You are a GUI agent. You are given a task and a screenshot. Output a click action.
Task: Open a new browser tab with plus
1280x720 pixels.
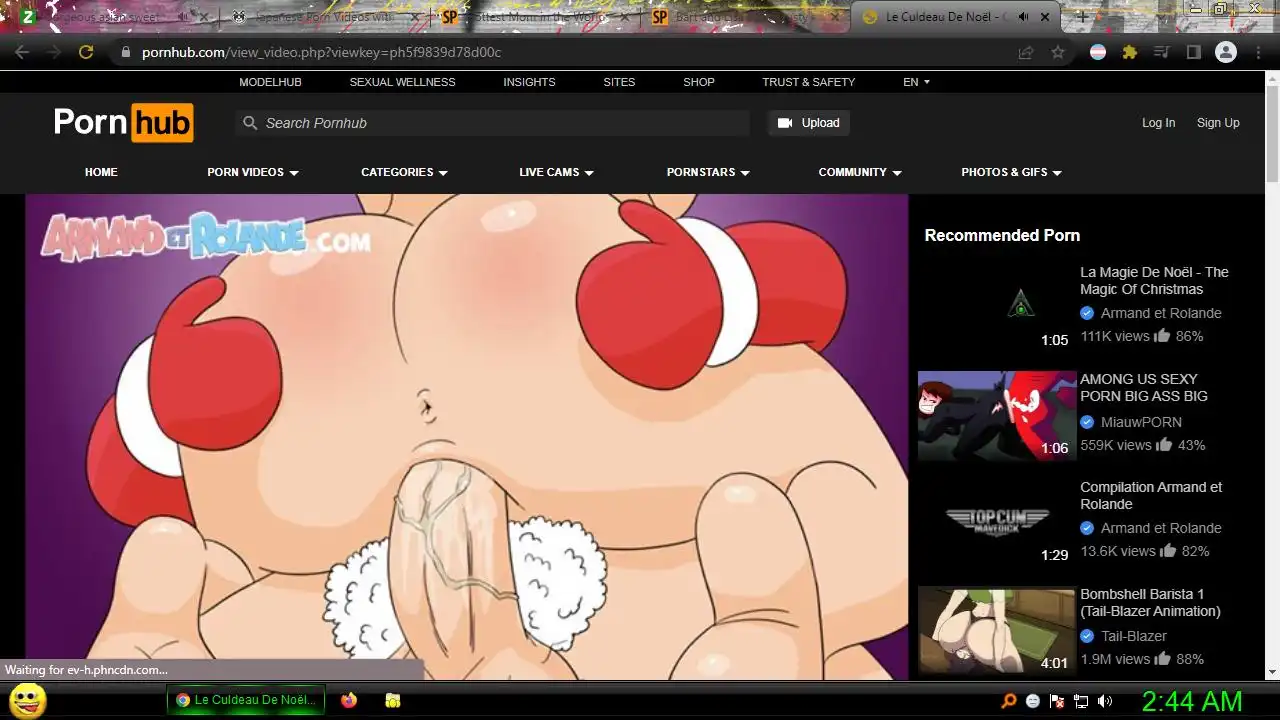click(1082, 17)
